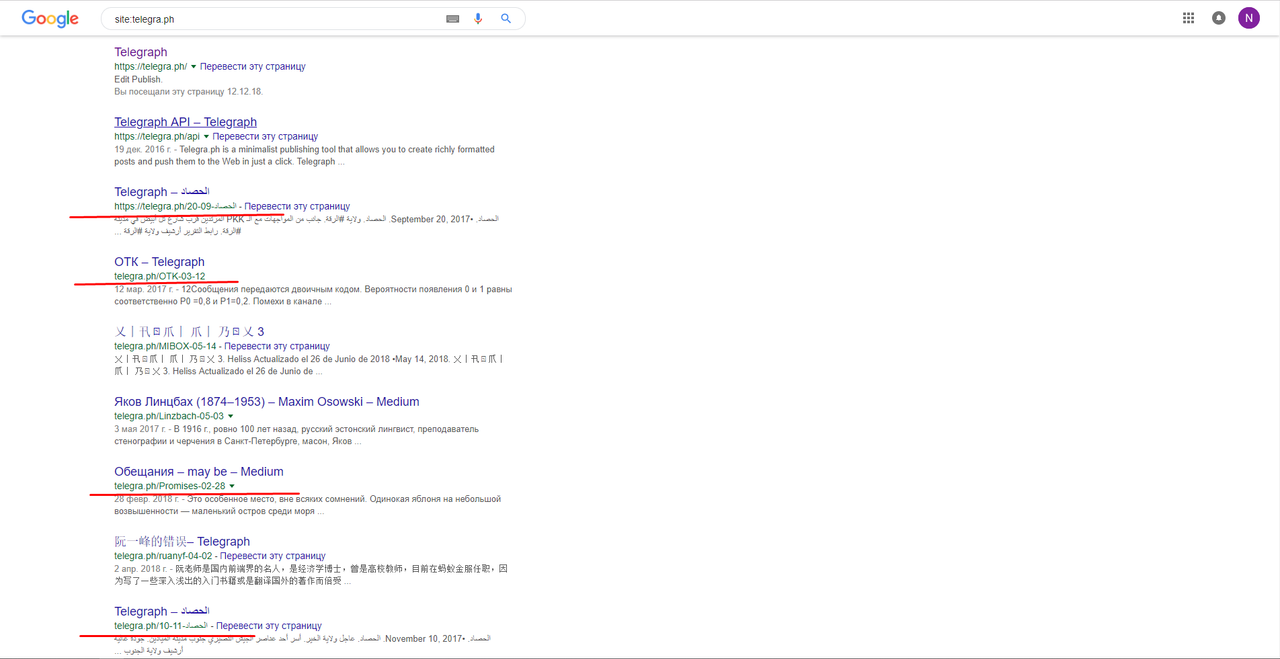Open the MIBOX result title with 3
1280x659 pixels.
(x=189, y=332)
